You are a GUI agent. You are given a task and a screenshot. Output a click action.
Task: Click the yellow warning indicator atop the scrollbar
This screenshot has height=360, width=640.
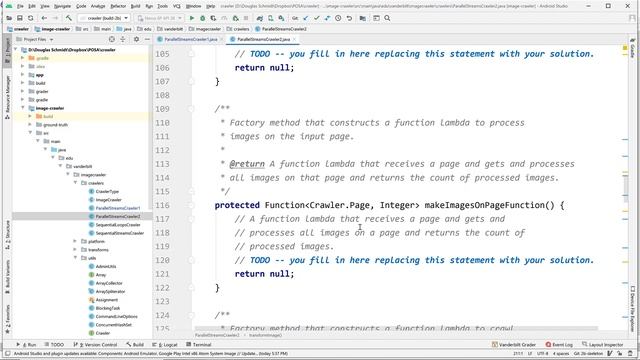625,48
